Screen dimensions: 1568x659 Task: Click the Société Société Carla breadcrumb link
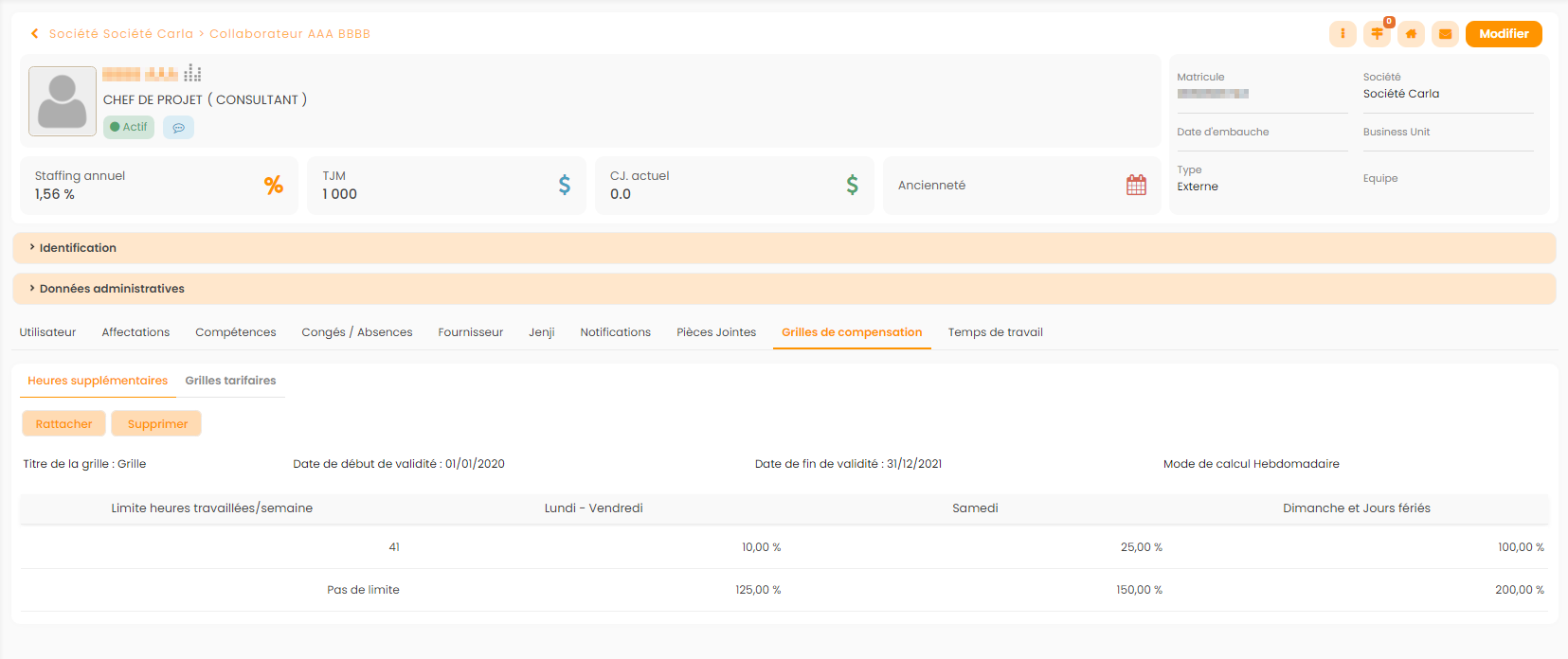click(121, 34)
